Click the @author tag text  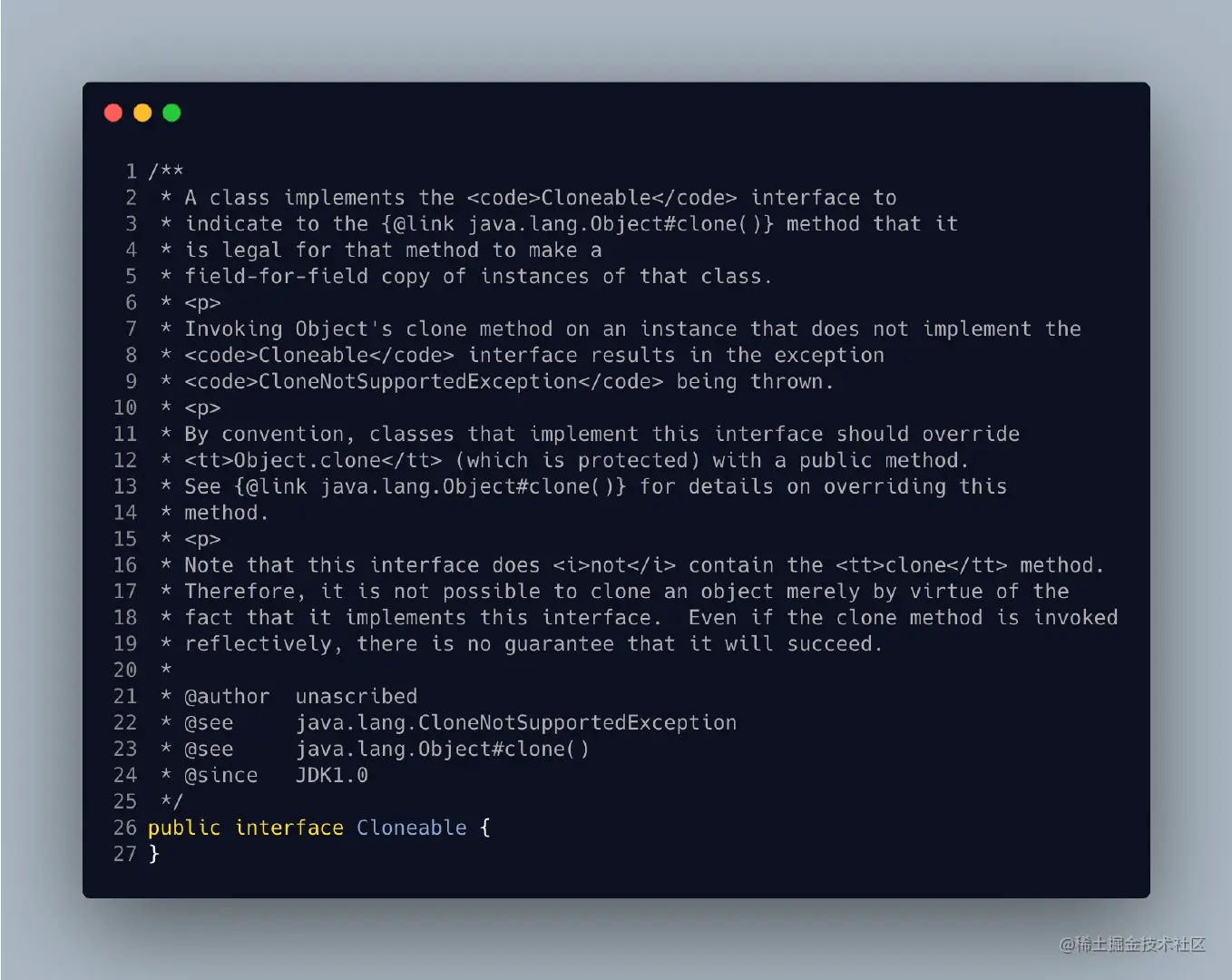coord(227,696)
